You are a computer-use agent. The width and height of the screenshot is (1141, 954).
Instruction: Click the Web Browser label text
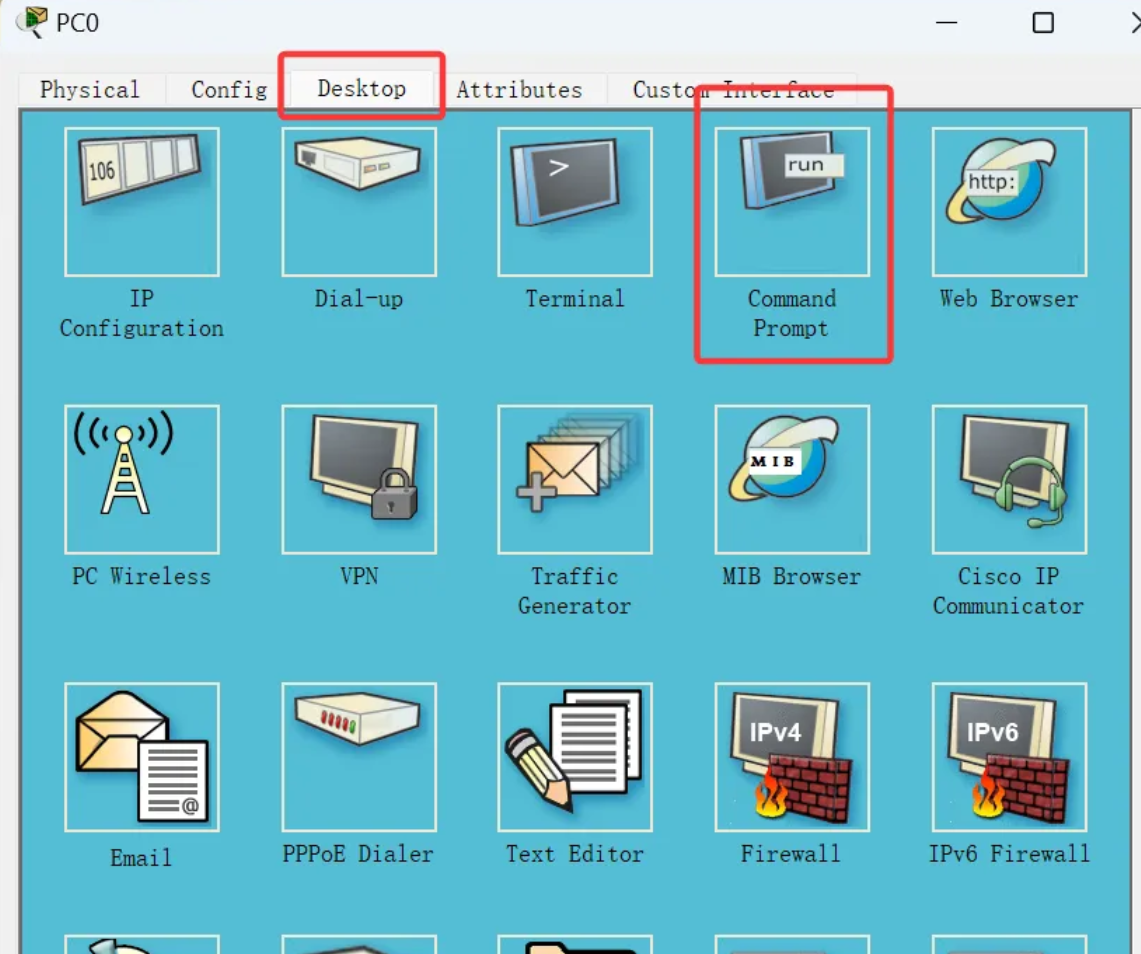point(1009,299)
